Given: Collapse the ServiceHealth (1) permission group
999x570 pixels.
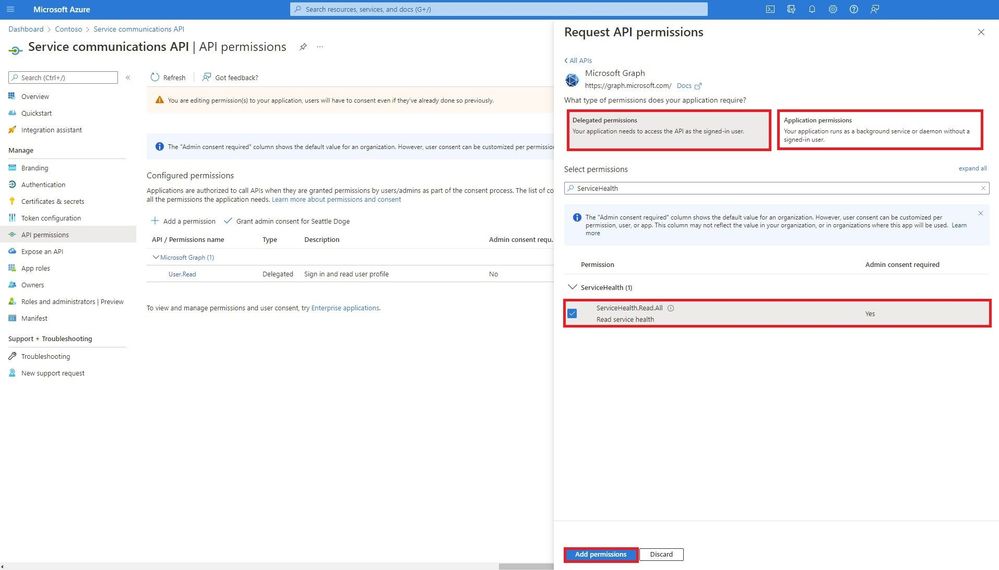Looking at the screenshot, I should [572, 287].
